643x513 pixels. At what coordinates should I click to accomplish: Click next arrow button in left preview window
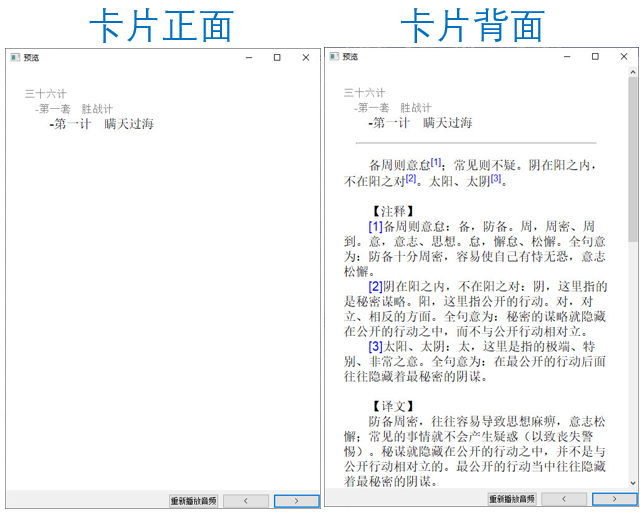coord(296,501)
